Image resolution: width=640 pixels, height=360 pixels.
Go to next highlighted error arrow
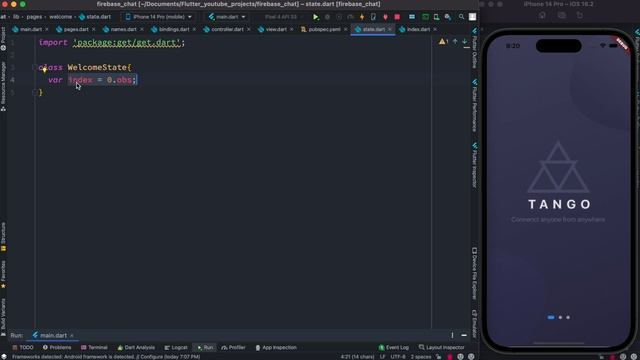[x=464, y=41]
